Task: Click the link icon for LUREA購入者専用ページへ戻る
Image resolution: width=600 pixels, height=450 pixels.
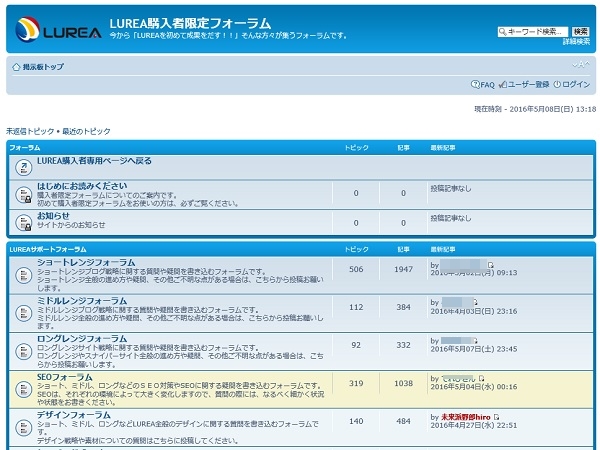Action: pyautogui.click(x=23, y=167)
